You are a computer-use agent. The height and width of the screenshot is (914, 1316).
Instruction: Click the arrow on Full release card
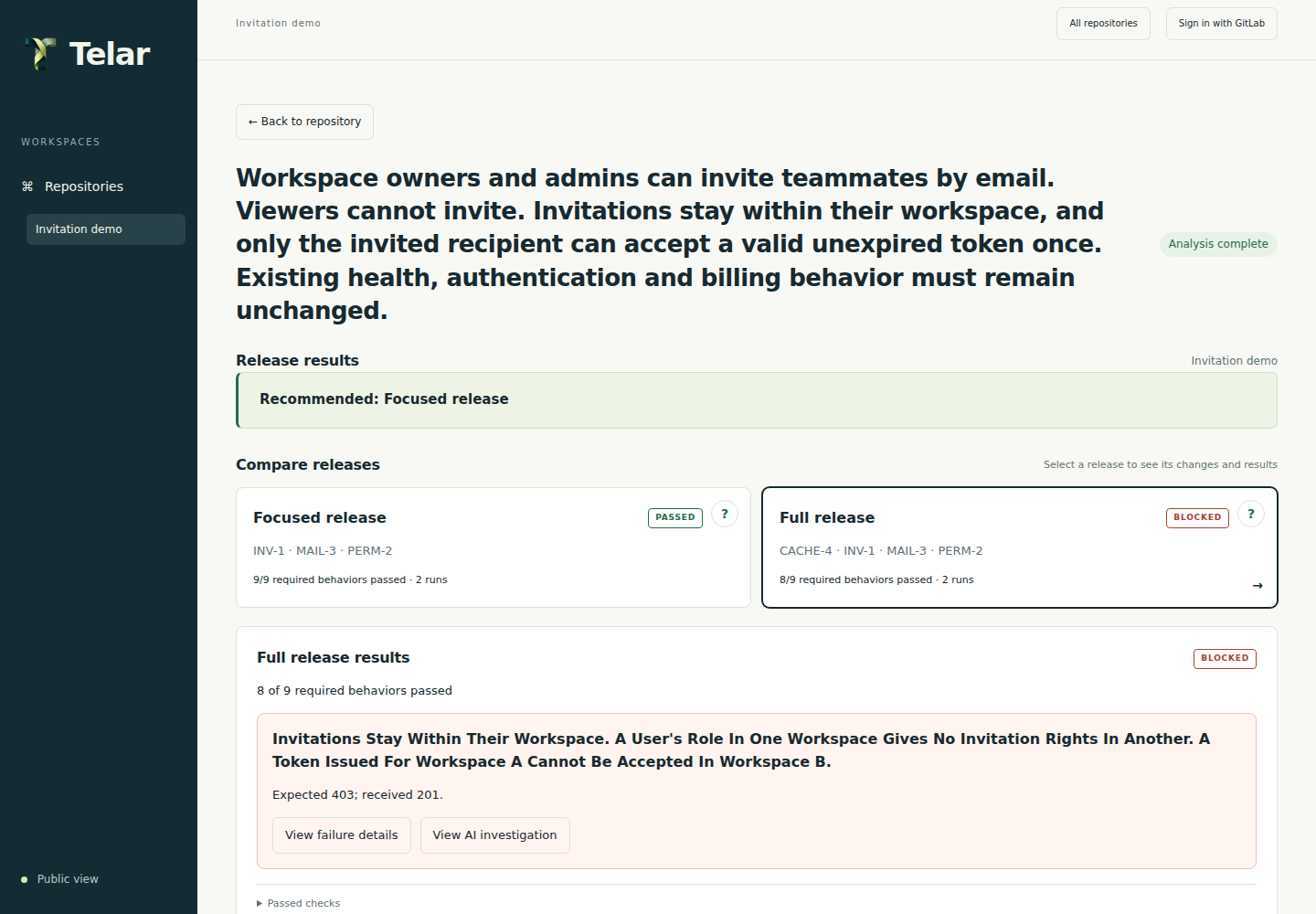1258,586
